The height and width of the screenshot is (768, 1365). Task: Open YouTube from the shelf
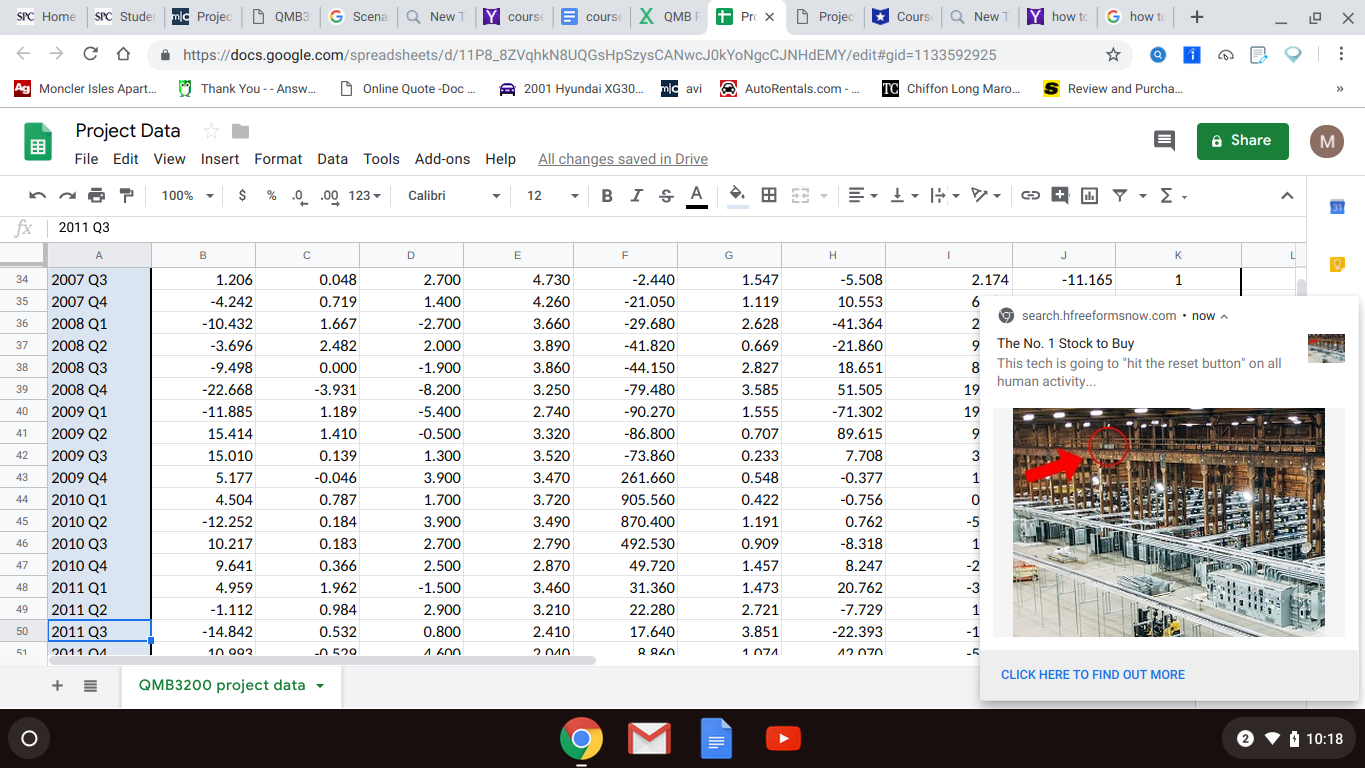(x=783, y=739)
